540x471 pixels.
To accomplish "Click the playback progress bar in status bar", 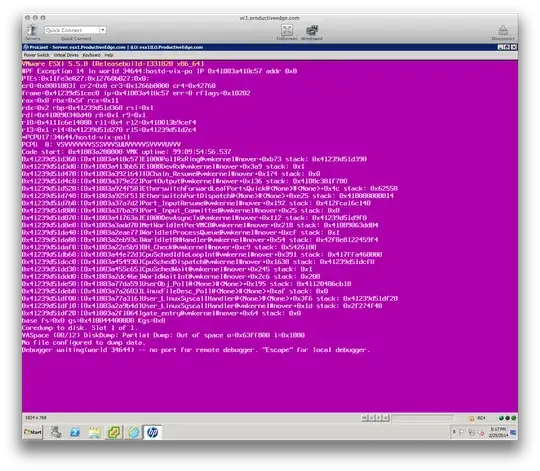I will [423, 418].
